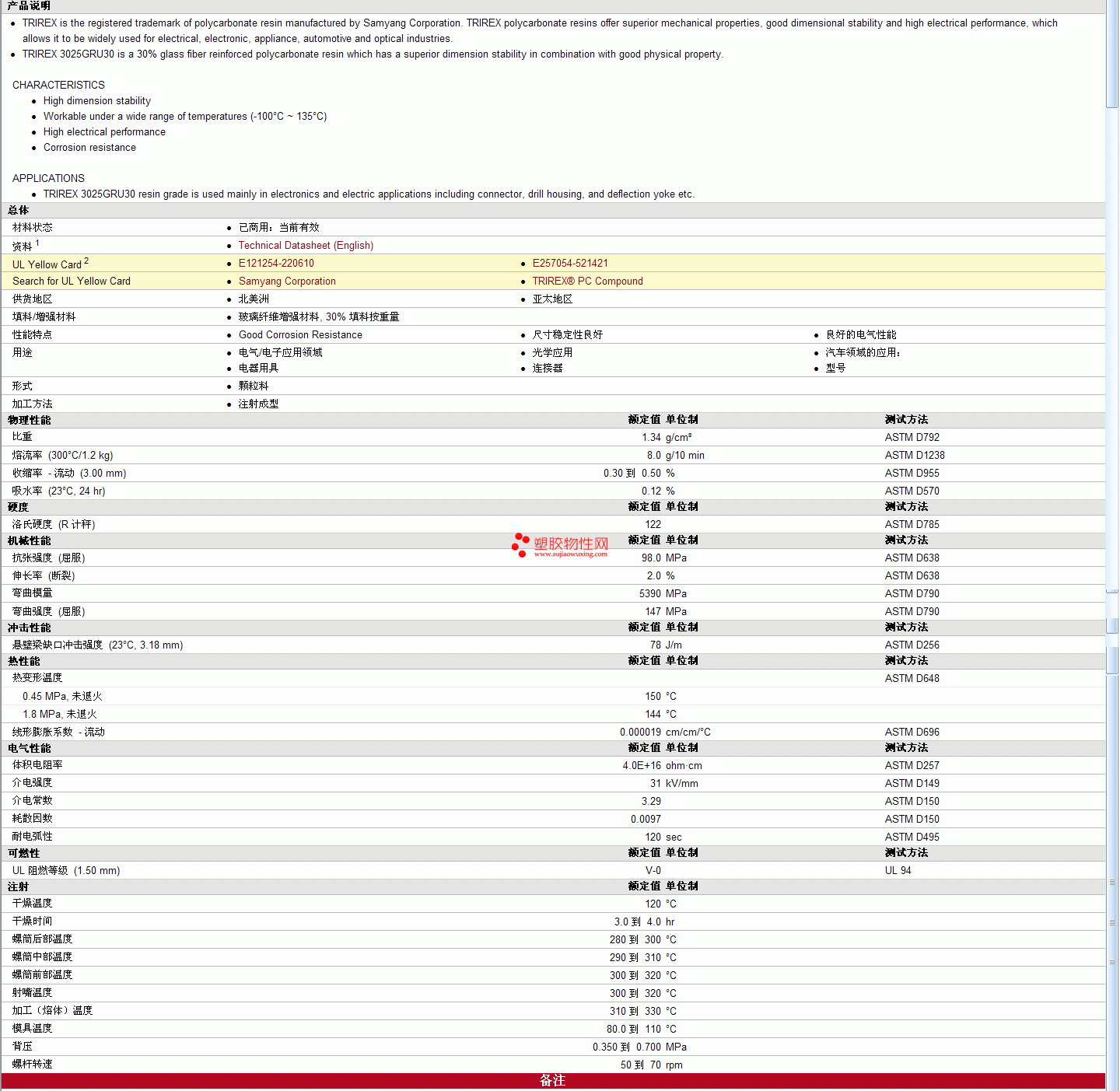1120x1091 pixels.
Task: Select the 3.29 dielectric constant value
Action: point(651,802)
